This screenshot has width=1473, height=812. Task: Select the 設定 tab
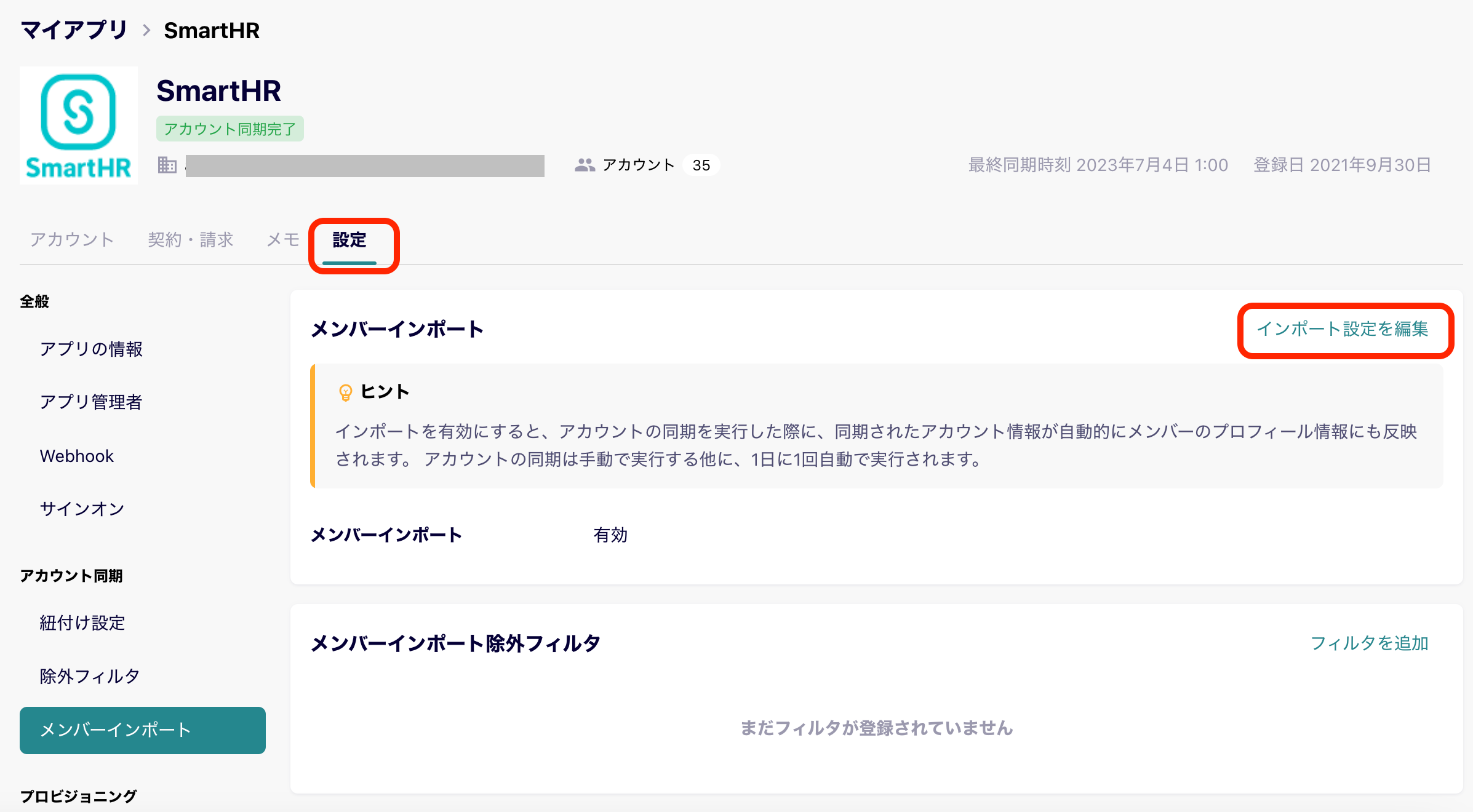[349, 239]
